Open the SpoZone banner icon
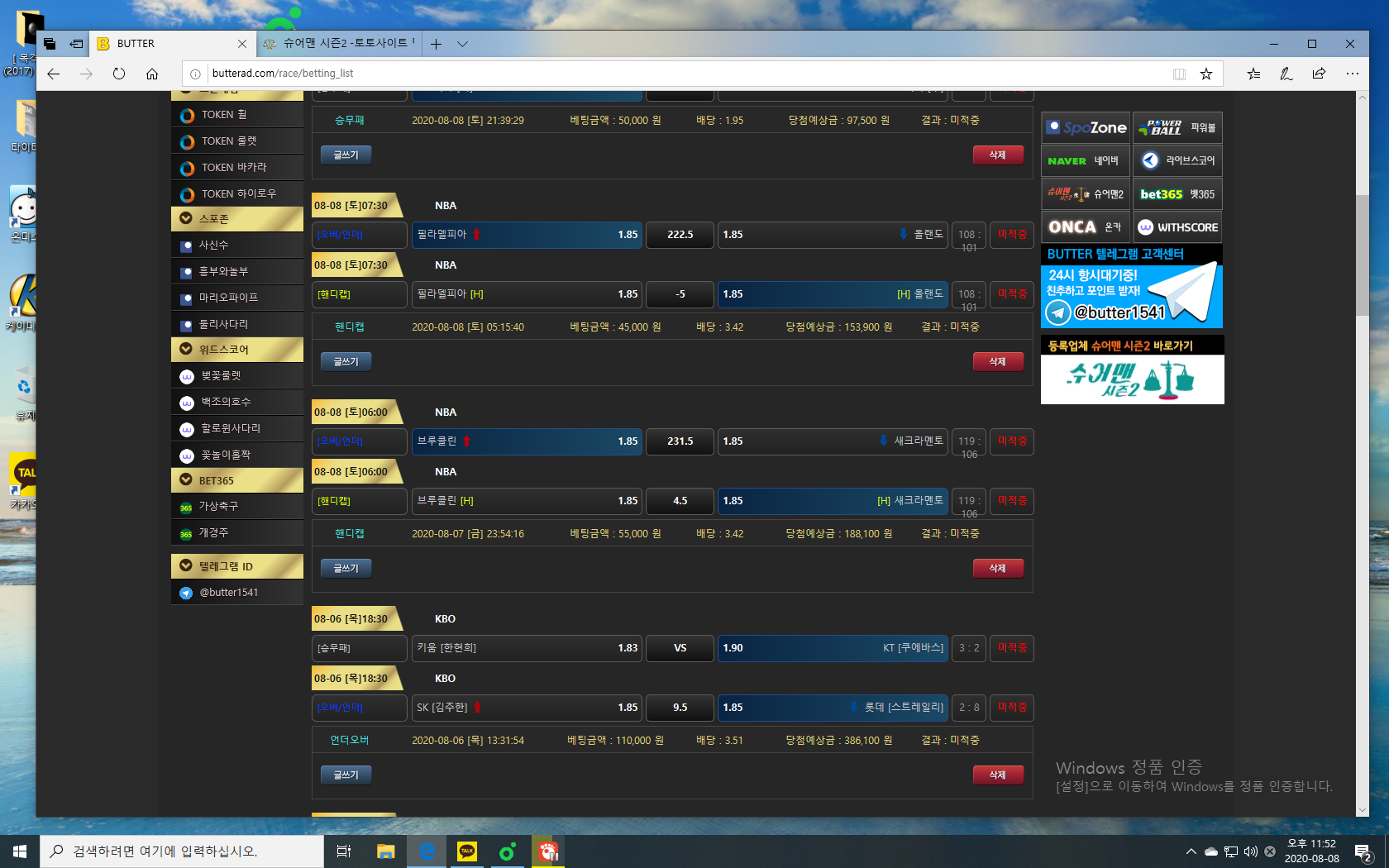 (1086, 127)
